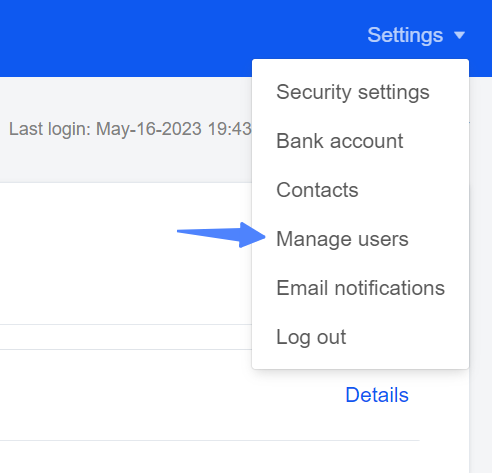This screenshot has width=492, height=473.
Task: Click the 19:43 login time
Action: pyautogui.click(x=229, y=129)
